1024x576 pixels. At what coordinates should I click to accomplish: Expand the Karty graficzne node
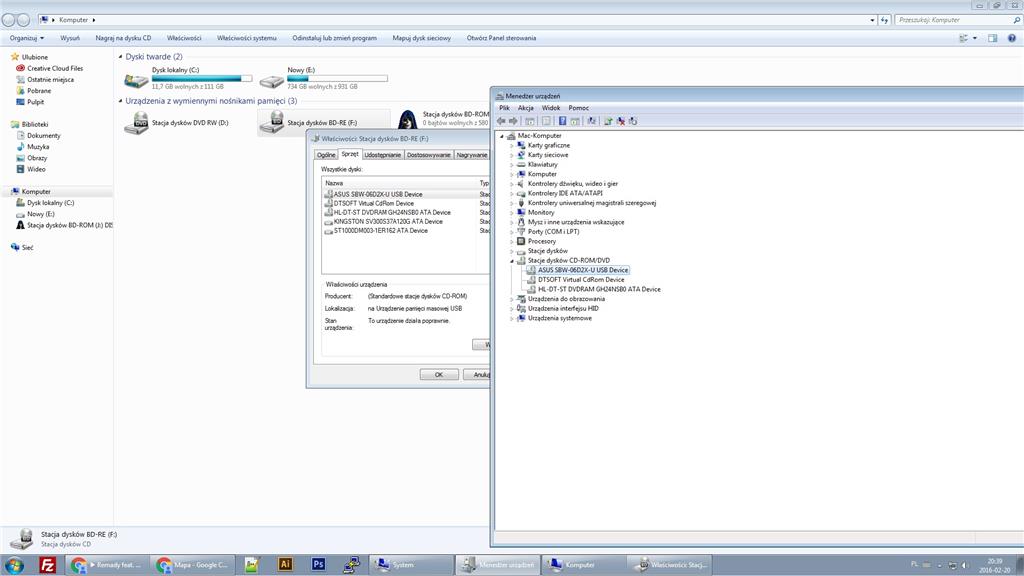(512, 146)
